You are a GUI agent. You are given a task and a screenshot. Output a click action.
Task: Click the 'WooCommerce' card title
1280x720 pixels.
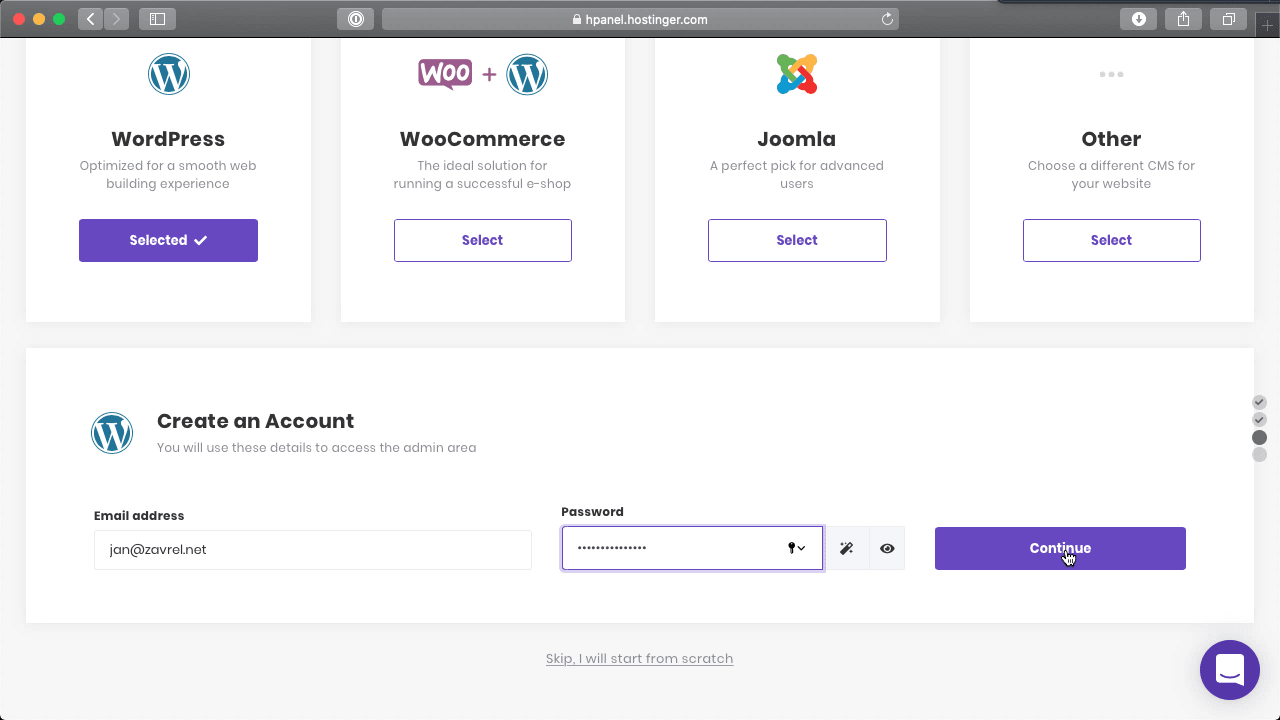(x=483, y=139)
